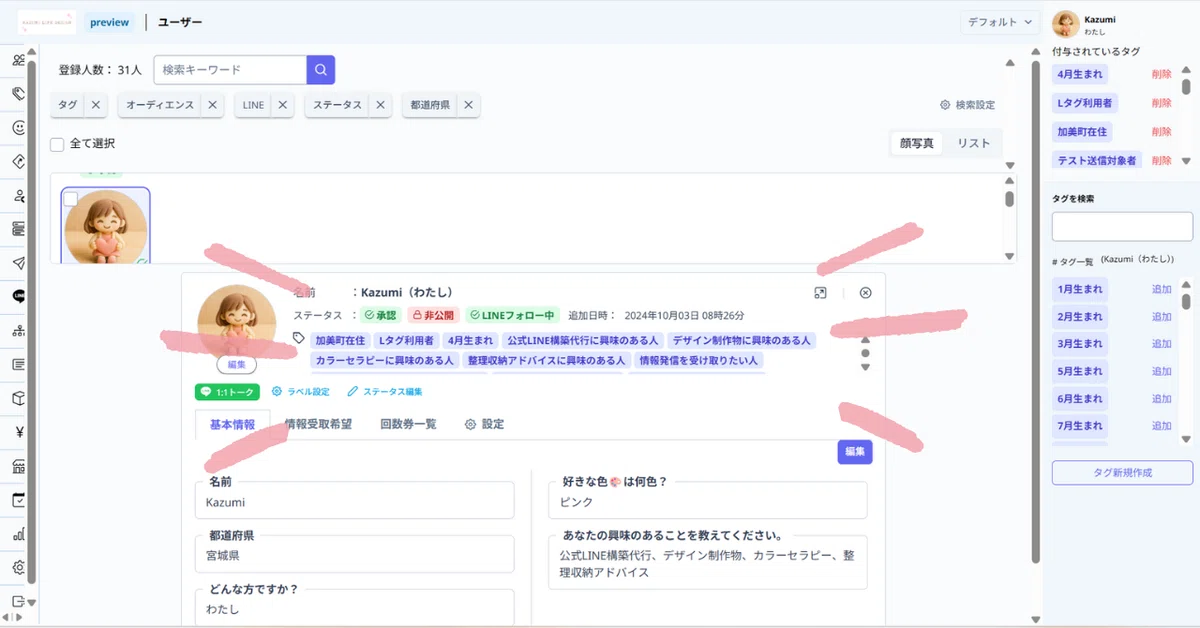Viewport: 1200px width, 628px height.
Task: Click the 編集 button under the avatar
Action: [x=236, y=365]
